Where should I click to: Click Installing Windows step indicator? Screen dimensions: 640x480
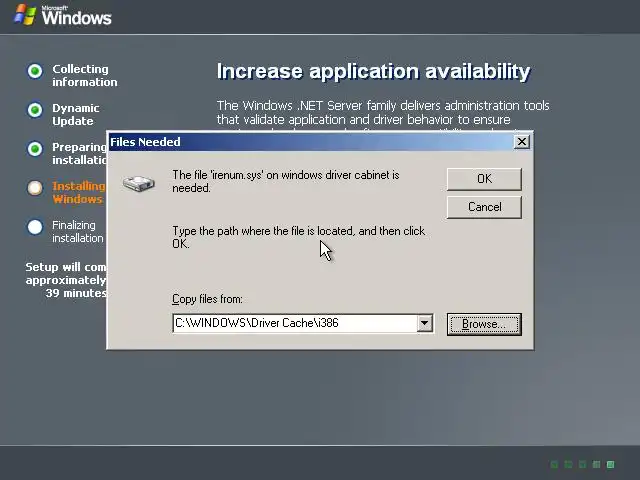coord(35,188)
